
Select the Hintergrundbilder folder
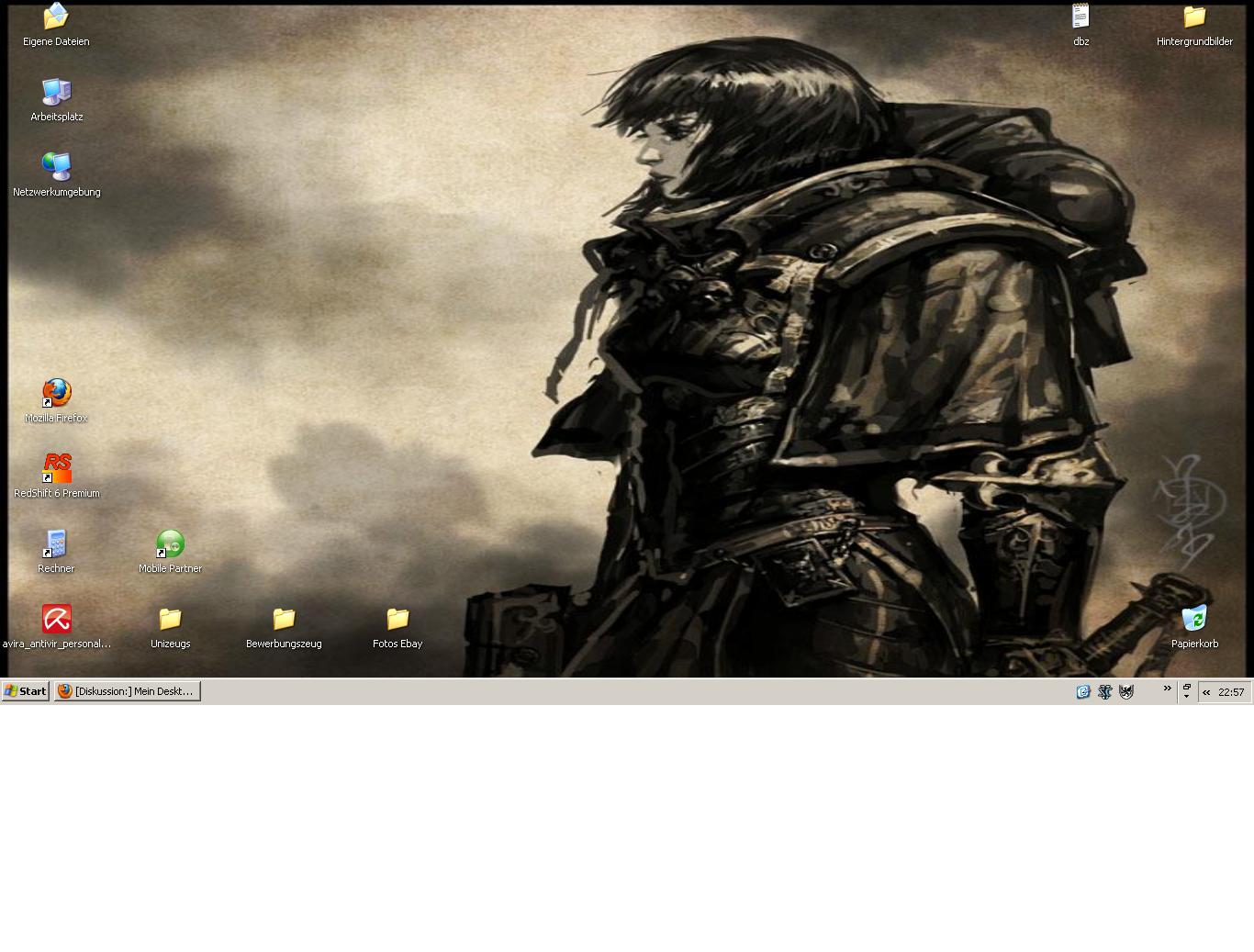click(x=1194, y=17)
